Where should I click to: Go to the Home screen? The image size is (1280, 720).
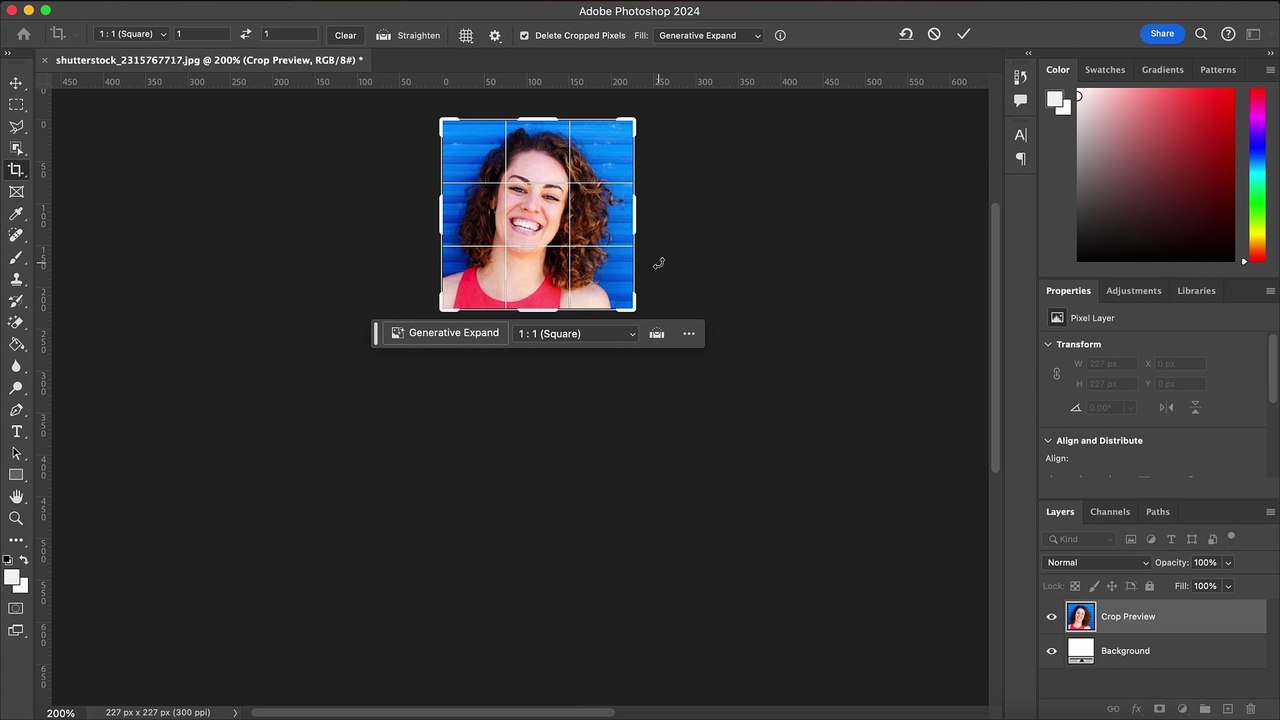pyautogui.click(x=24, y=34)
